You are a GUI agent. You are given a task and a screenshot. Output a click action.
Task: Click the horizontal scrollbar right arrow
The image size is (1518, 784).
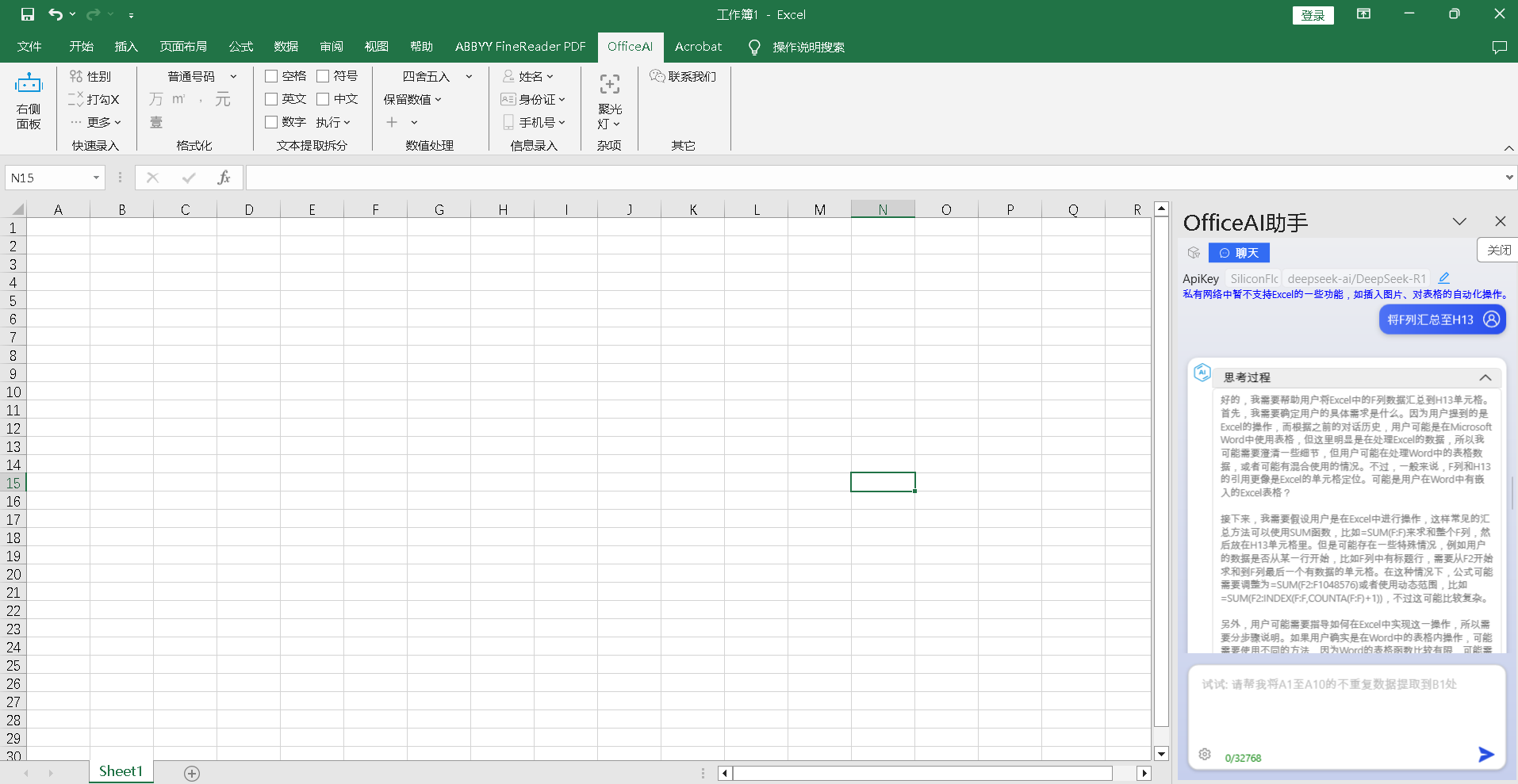point(1144,773)
